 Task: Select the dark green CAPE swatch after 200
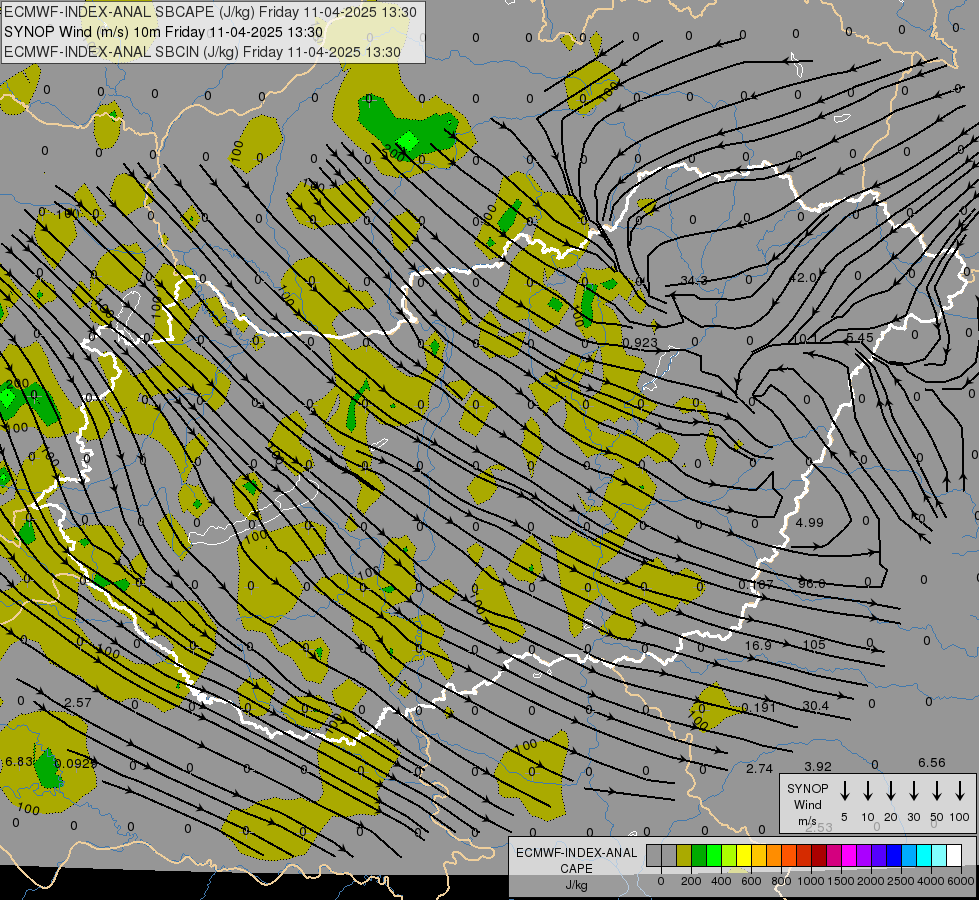point(699,855)
